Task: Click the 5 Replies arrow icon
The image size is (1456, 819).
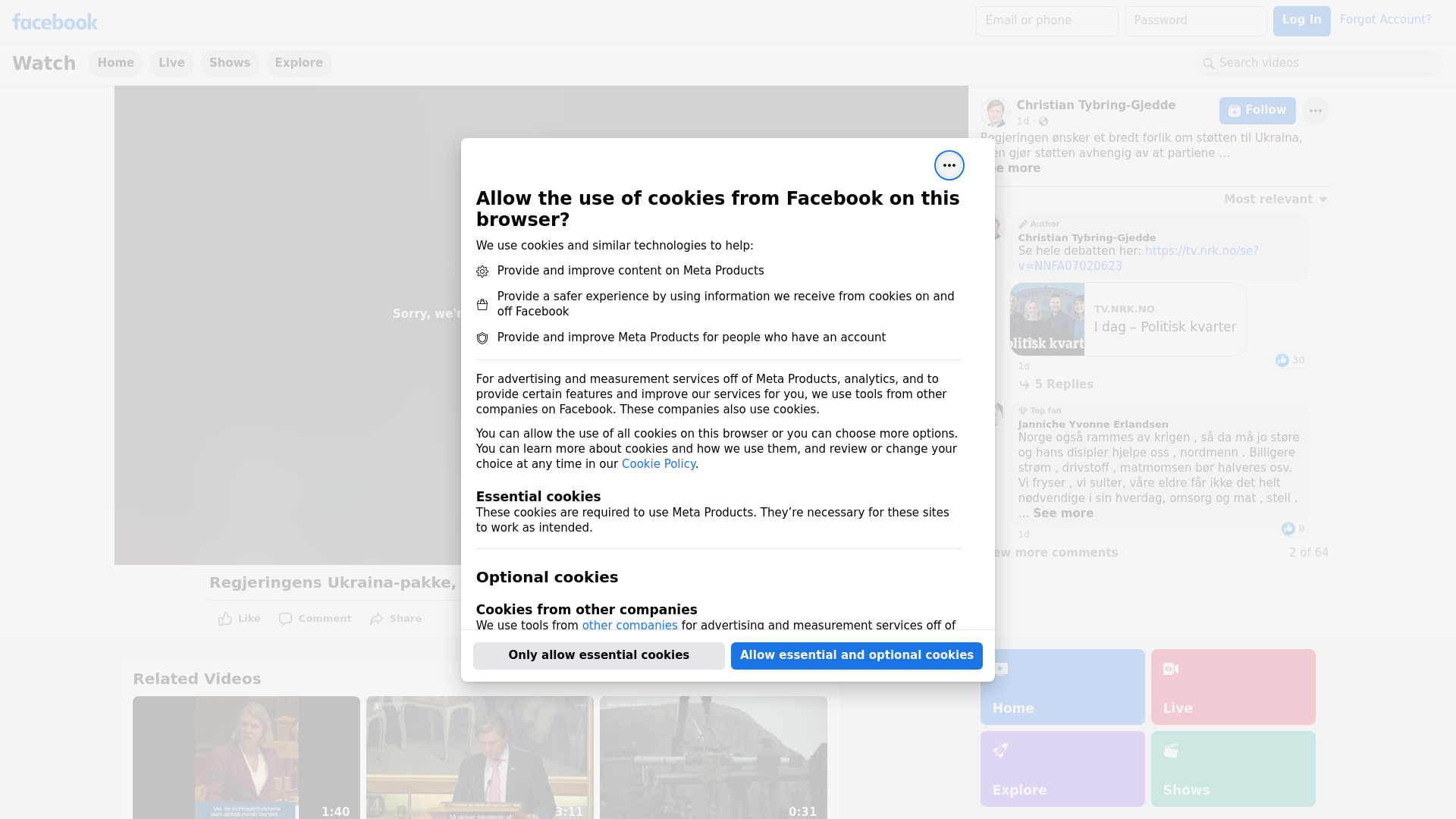Action: click(1025, 384)
